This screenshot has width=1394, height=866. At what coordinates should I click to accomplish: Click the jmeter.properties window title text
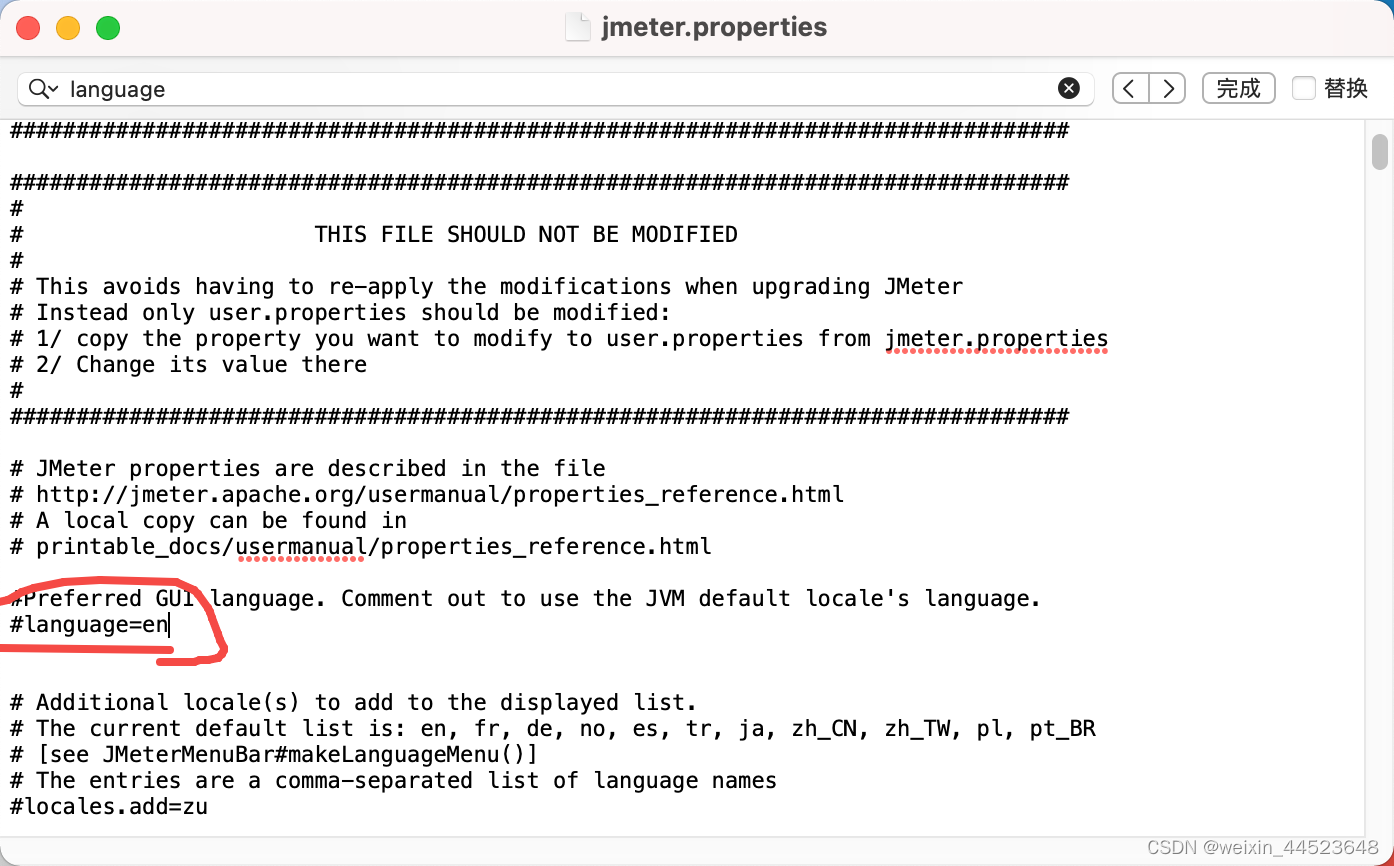[714, 27]
